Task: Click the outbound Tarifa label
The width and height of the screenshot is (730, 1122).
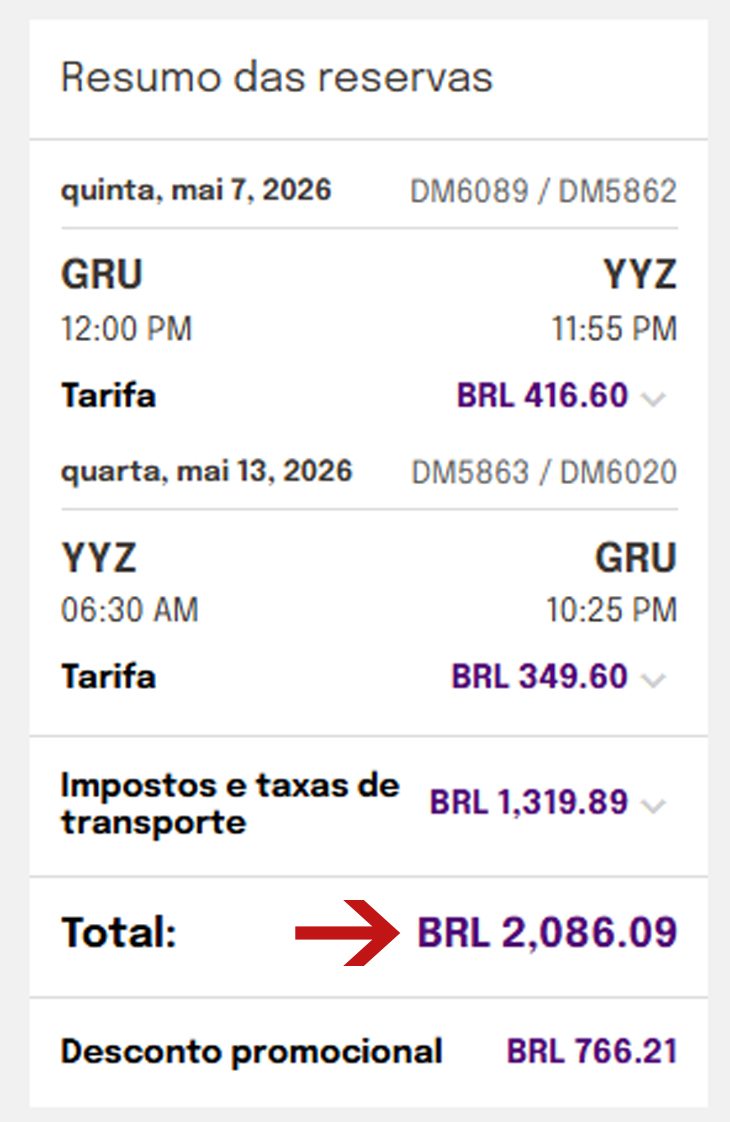Action: [108, 396]
